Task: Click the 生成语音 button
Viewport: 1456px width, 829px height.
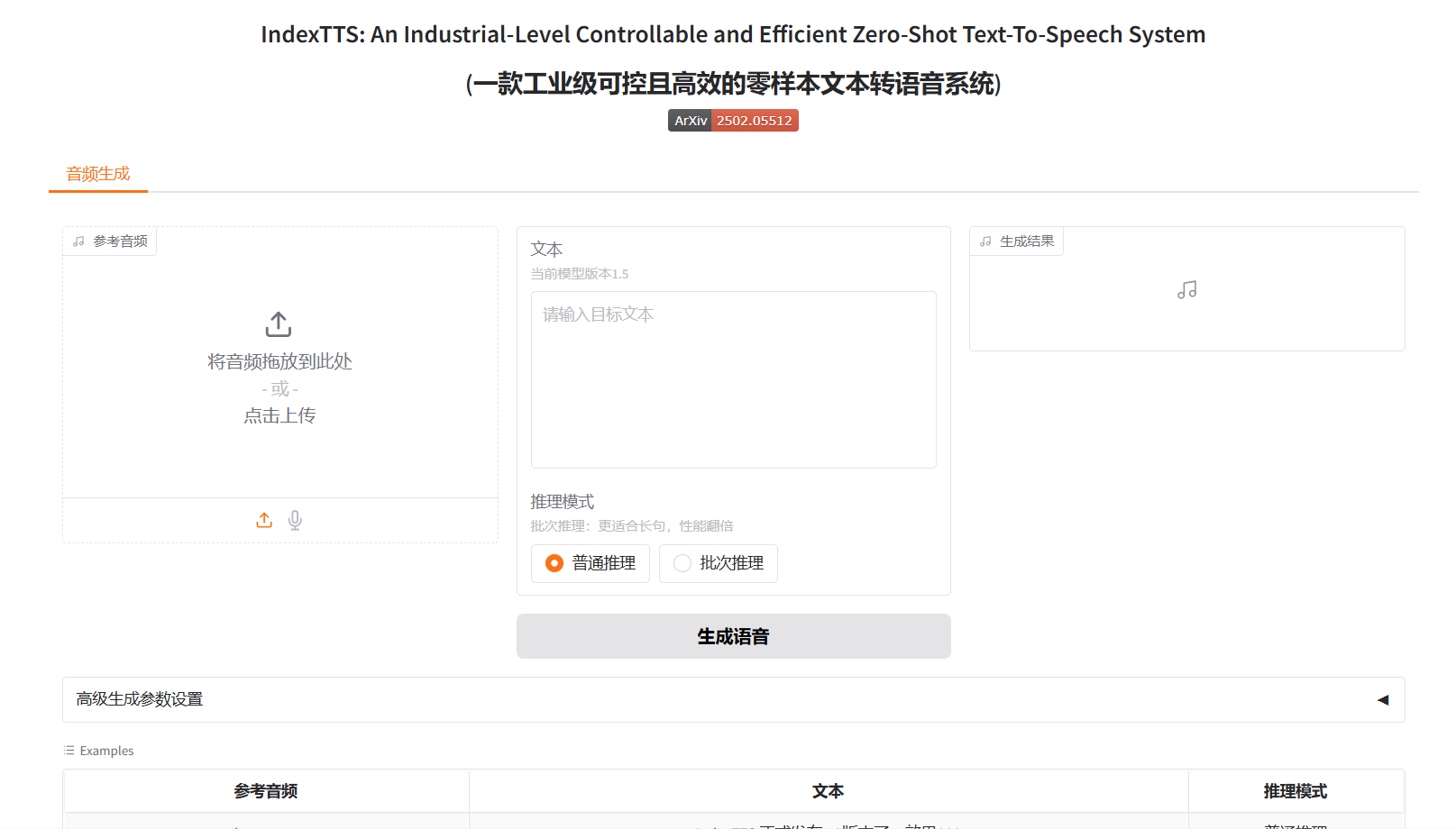Action: click(x=734, y=636)
